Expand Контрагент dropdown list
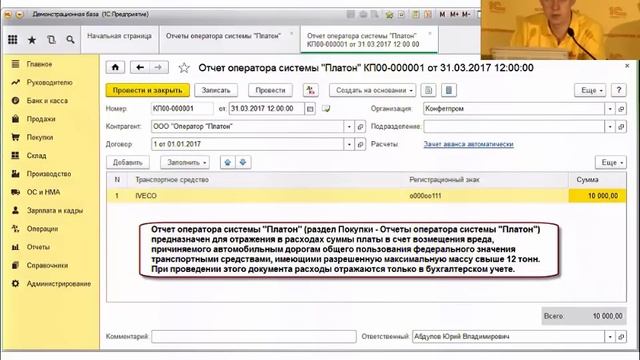 click(x=349, y=127)
